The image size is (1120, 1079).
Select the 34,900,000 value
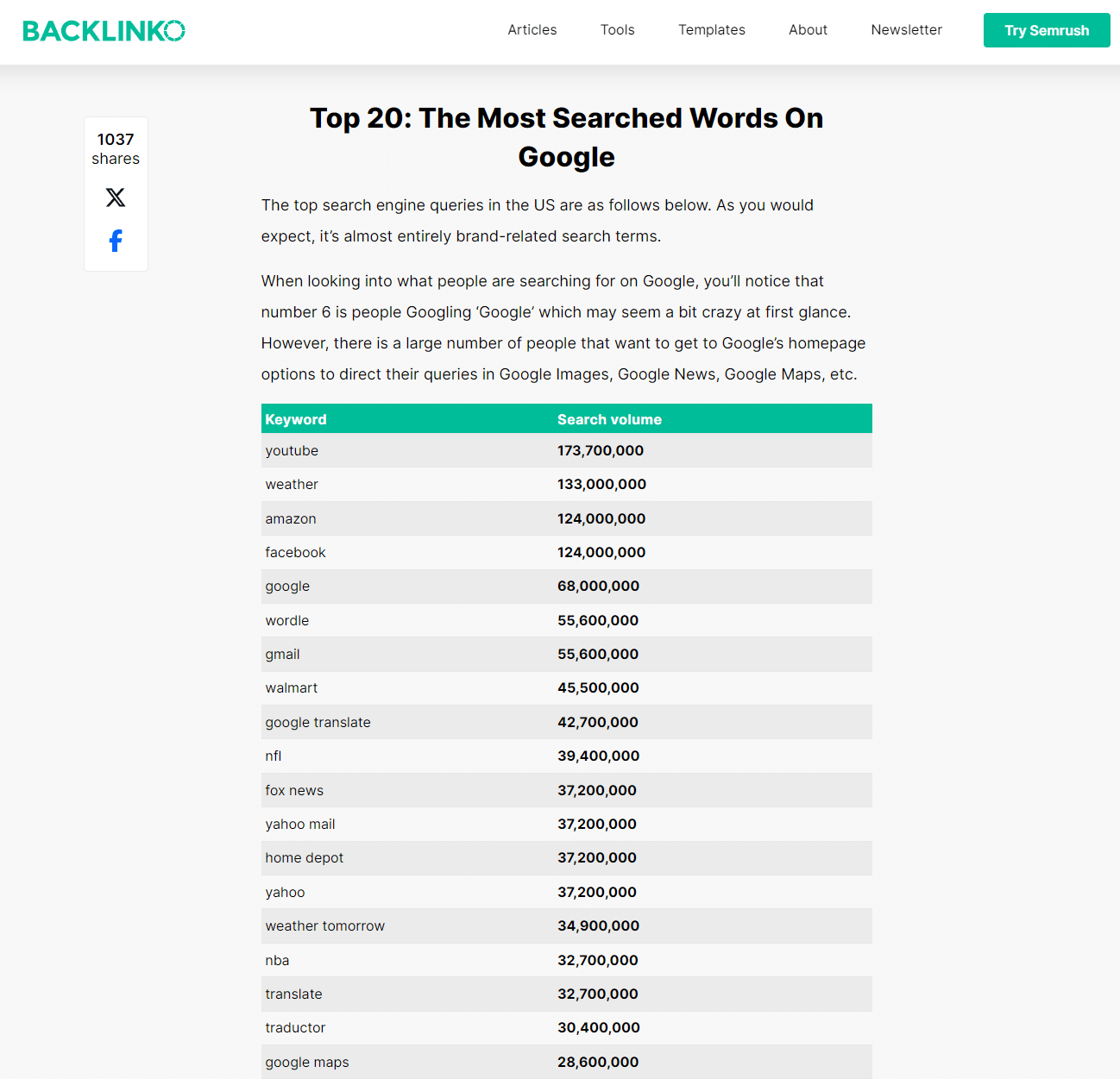point(598,925)
